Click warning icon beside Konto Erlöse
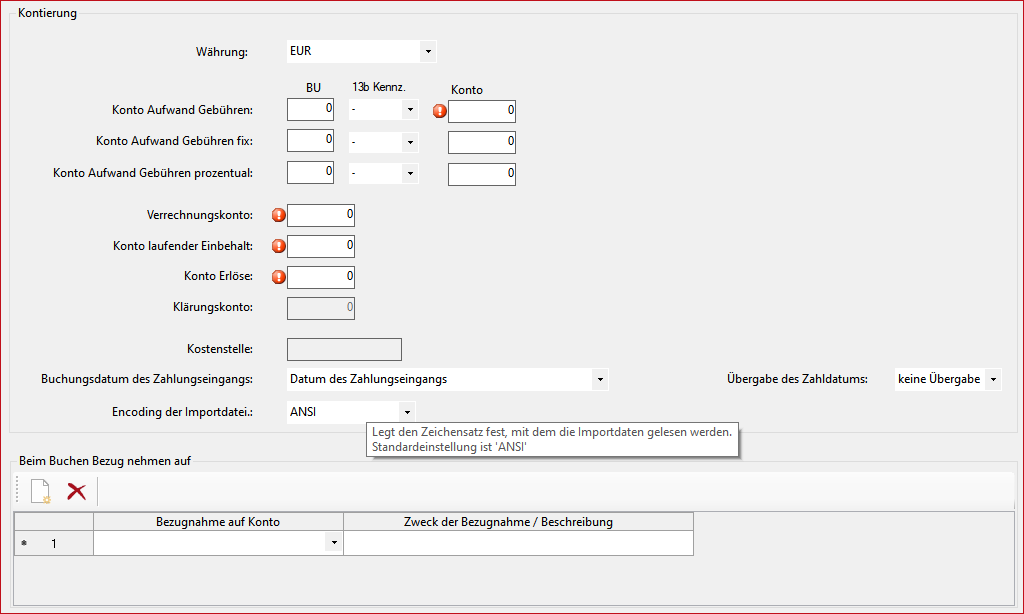 (279, 277)
